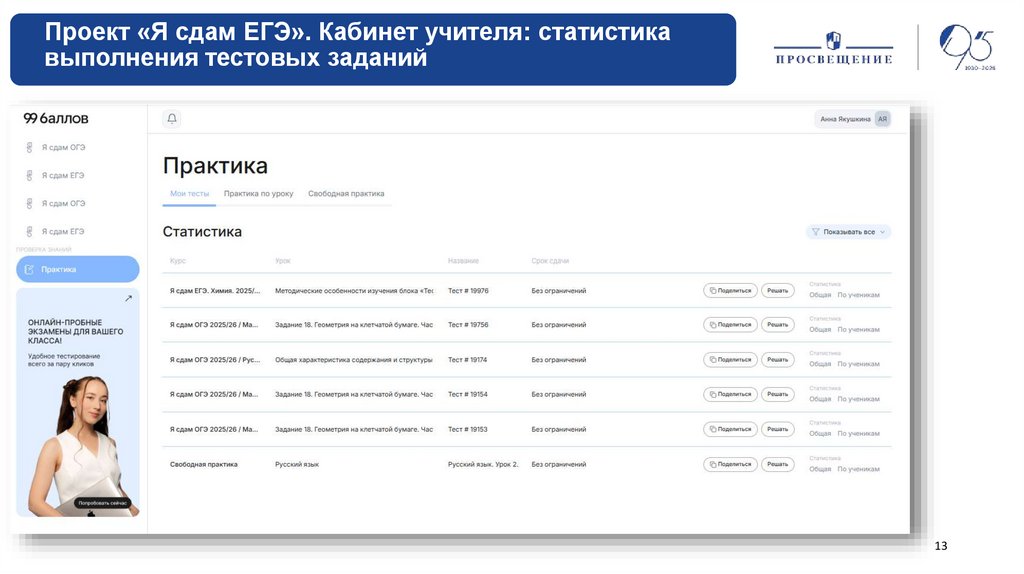This screenshot has height=574, width=1024.
Task: Click the Русский язык. Урок 2. cell
Action: pos(483,464)
